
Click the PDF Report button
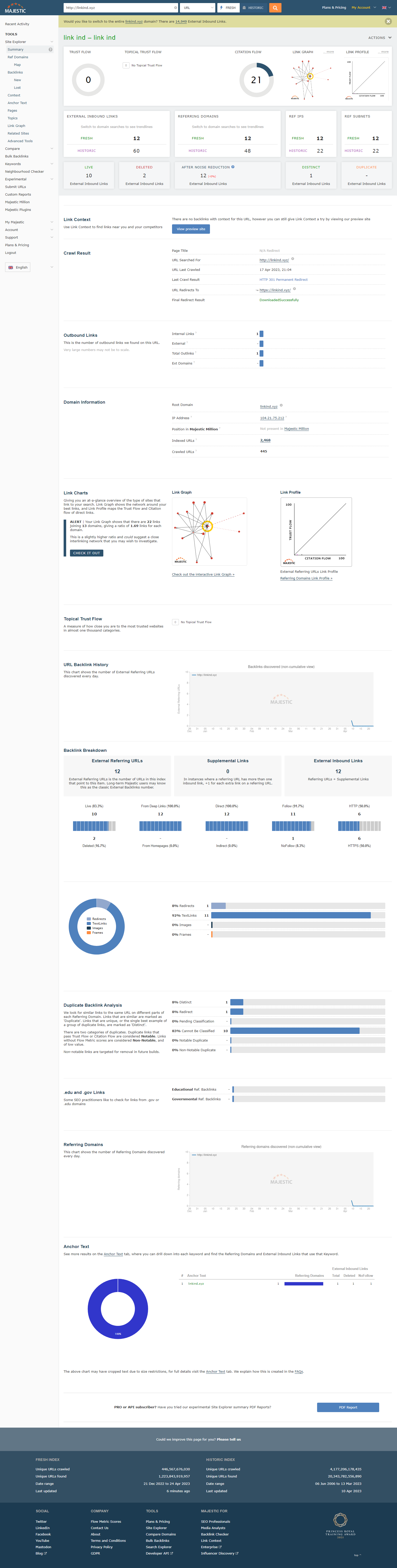[348, 1407]
